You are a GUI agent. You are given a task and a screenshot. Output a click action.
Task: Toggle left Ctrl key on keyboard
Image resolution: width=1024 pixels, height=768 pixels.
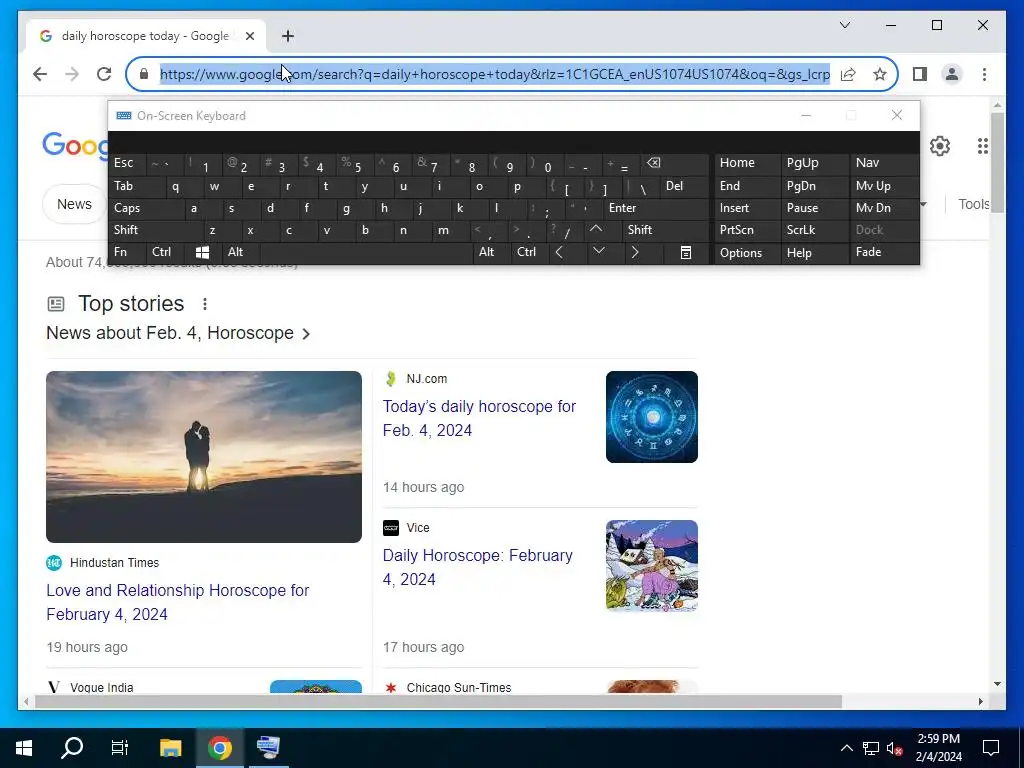pos(165,253)
